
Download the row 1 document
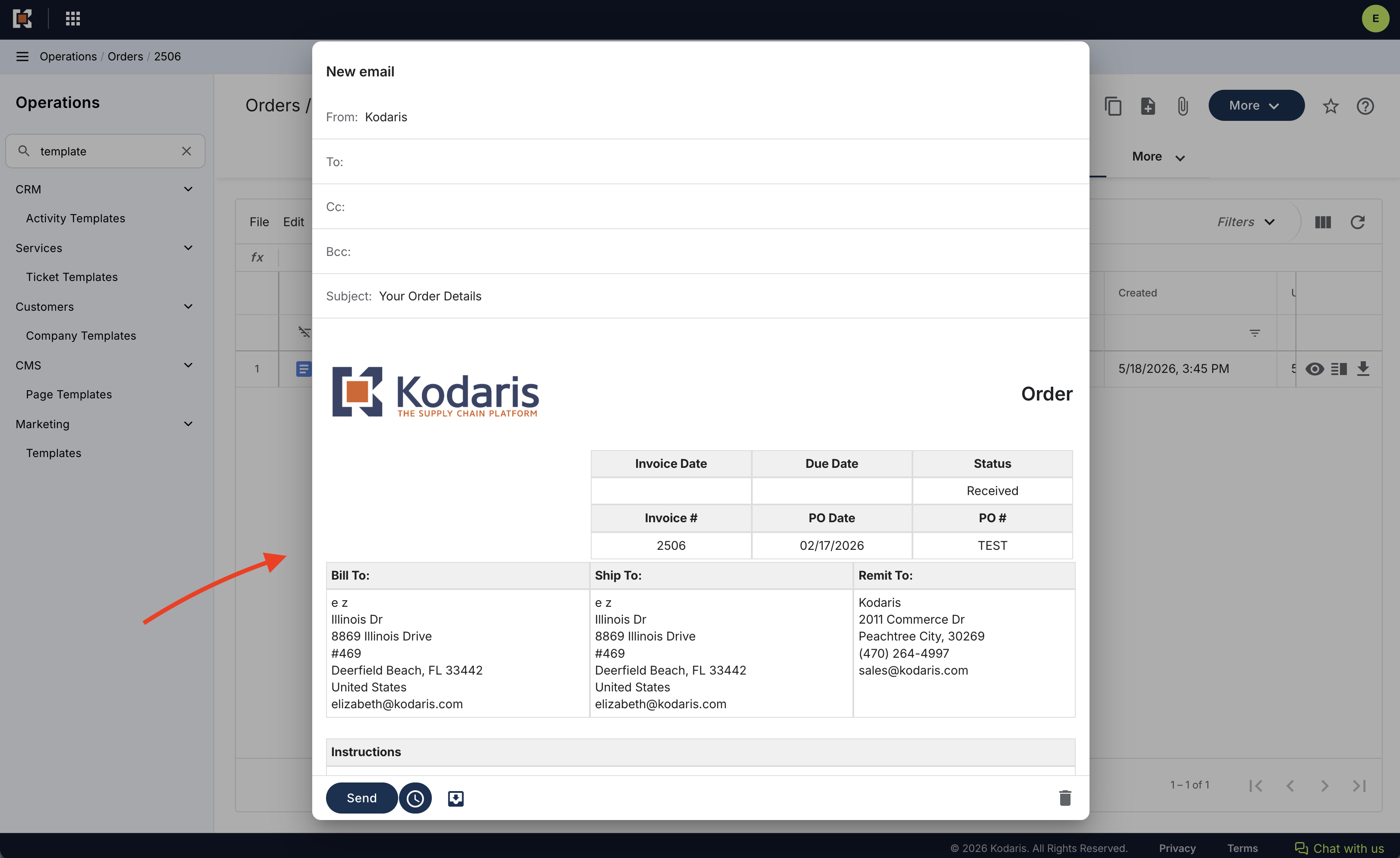1363,369
